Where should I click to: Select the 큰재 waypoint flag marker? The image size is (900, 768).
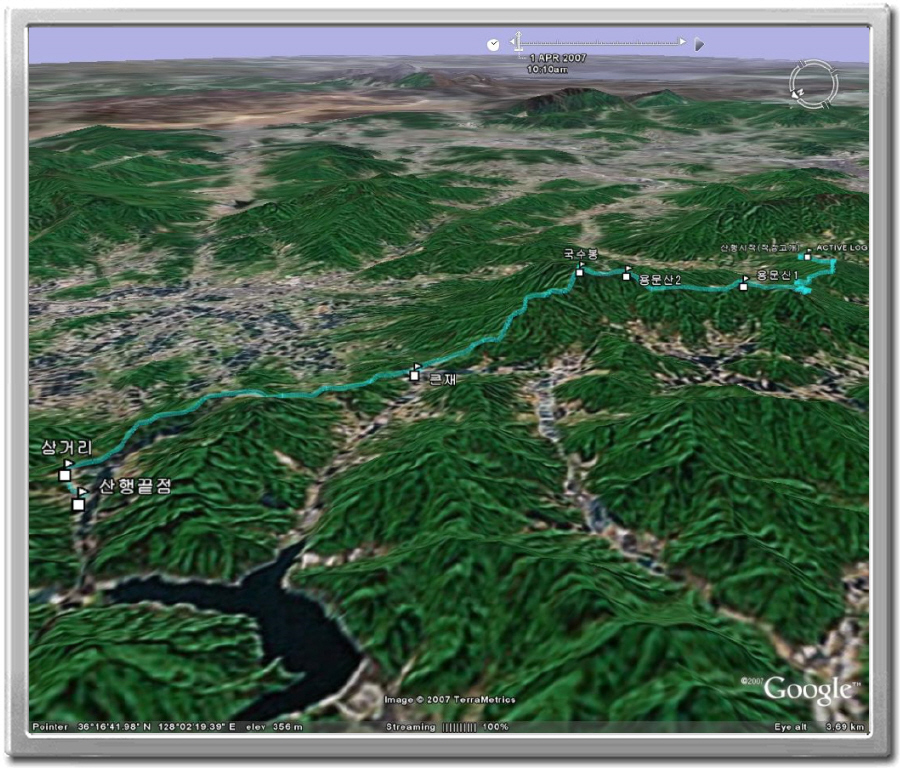(x=414, y=372)
